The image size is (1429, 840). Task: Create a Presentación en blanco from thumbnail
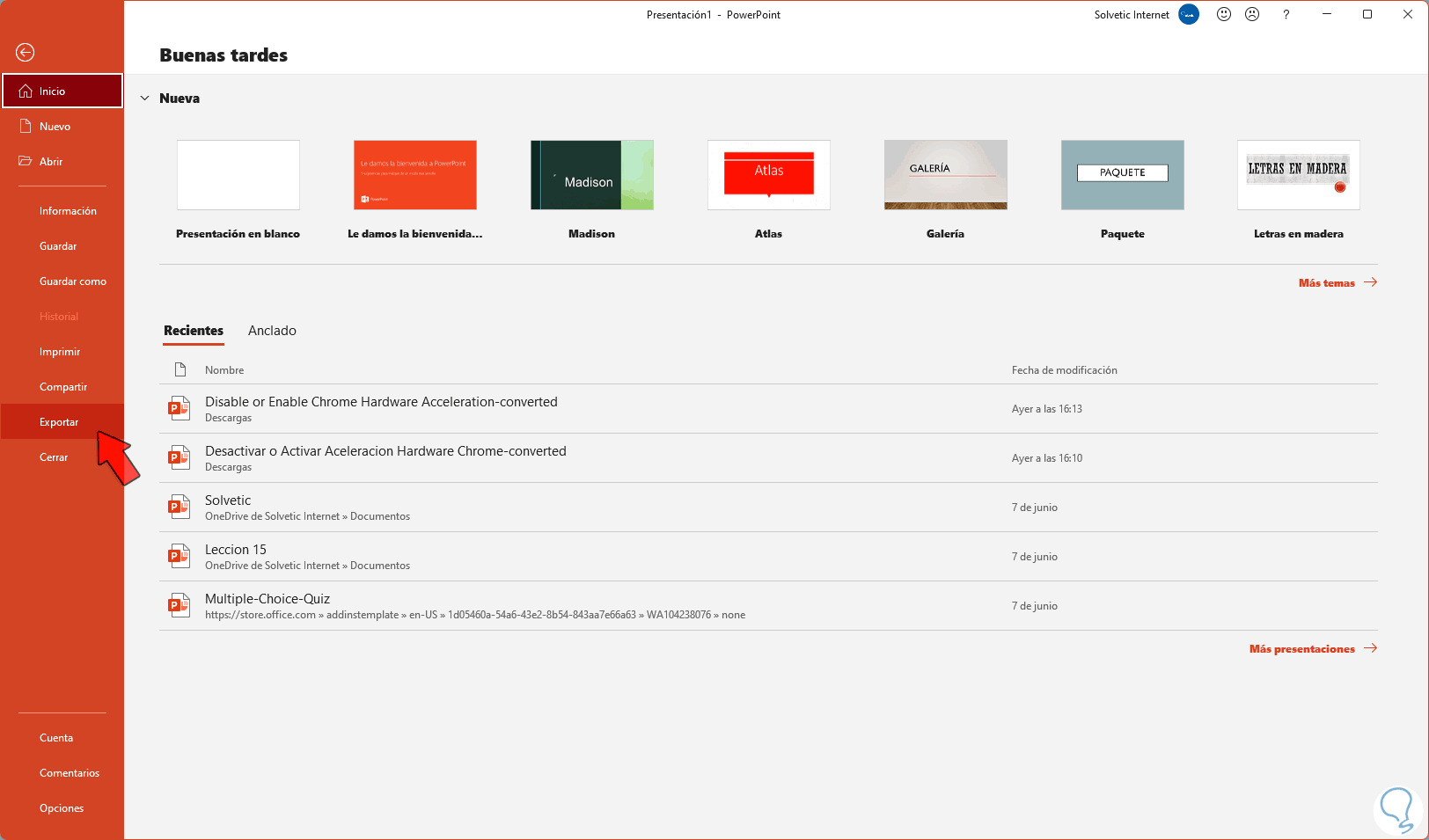pos(238,175)
